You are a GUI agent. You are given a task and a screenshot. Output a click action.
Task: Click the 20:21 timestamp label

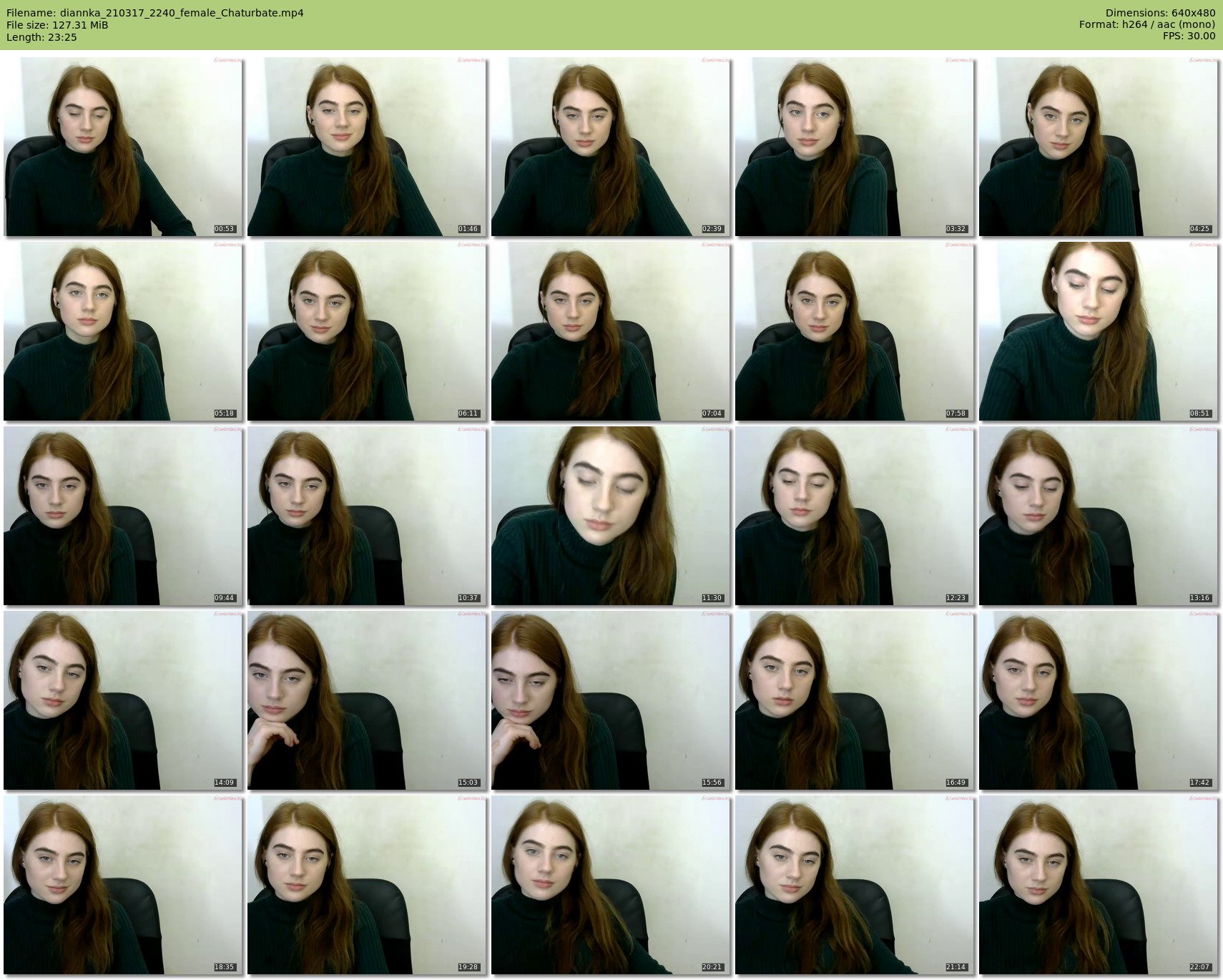point(712,967)
